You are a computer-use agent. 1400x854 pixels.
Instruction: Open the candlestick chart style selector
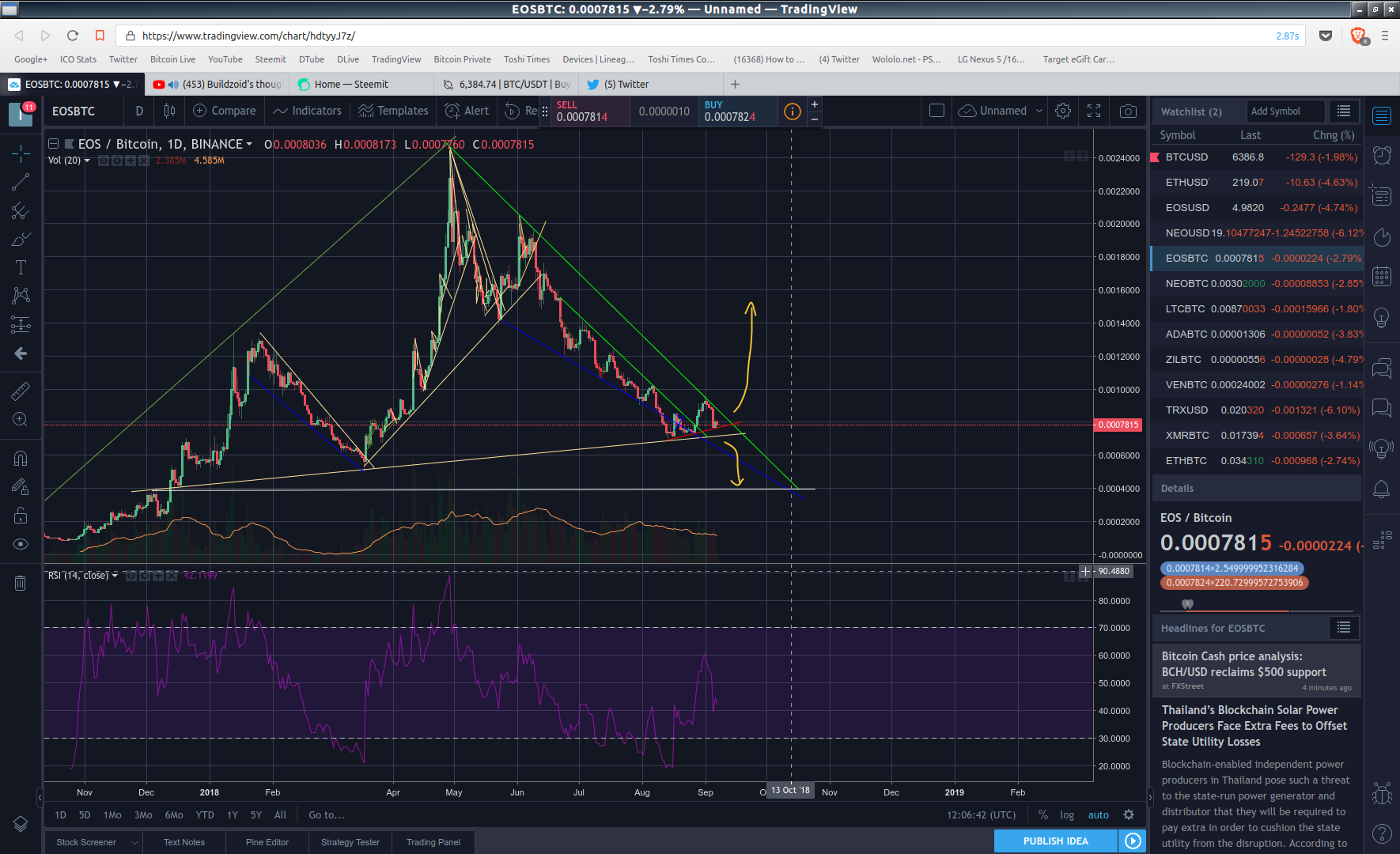click(x=169, y=111)
